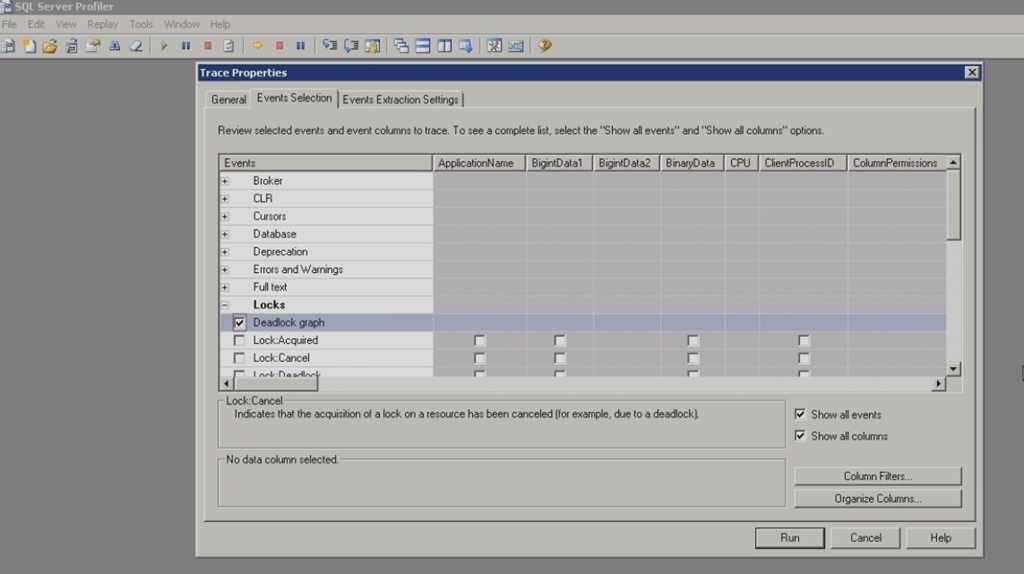Open Database Engine Tuning Advisor icon
This screenshot has height=574, width=1024.
494,46
